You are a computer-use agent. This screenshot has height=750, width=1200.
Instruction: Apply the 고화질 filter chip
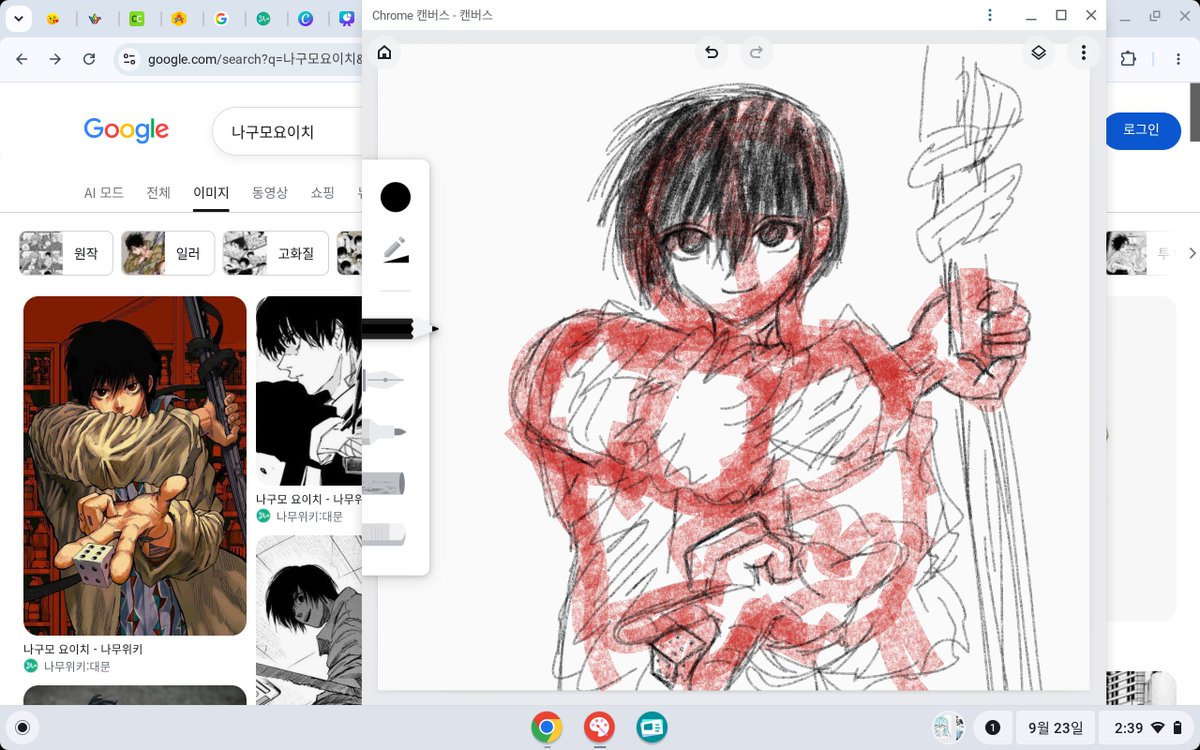(x=276, y=253)
